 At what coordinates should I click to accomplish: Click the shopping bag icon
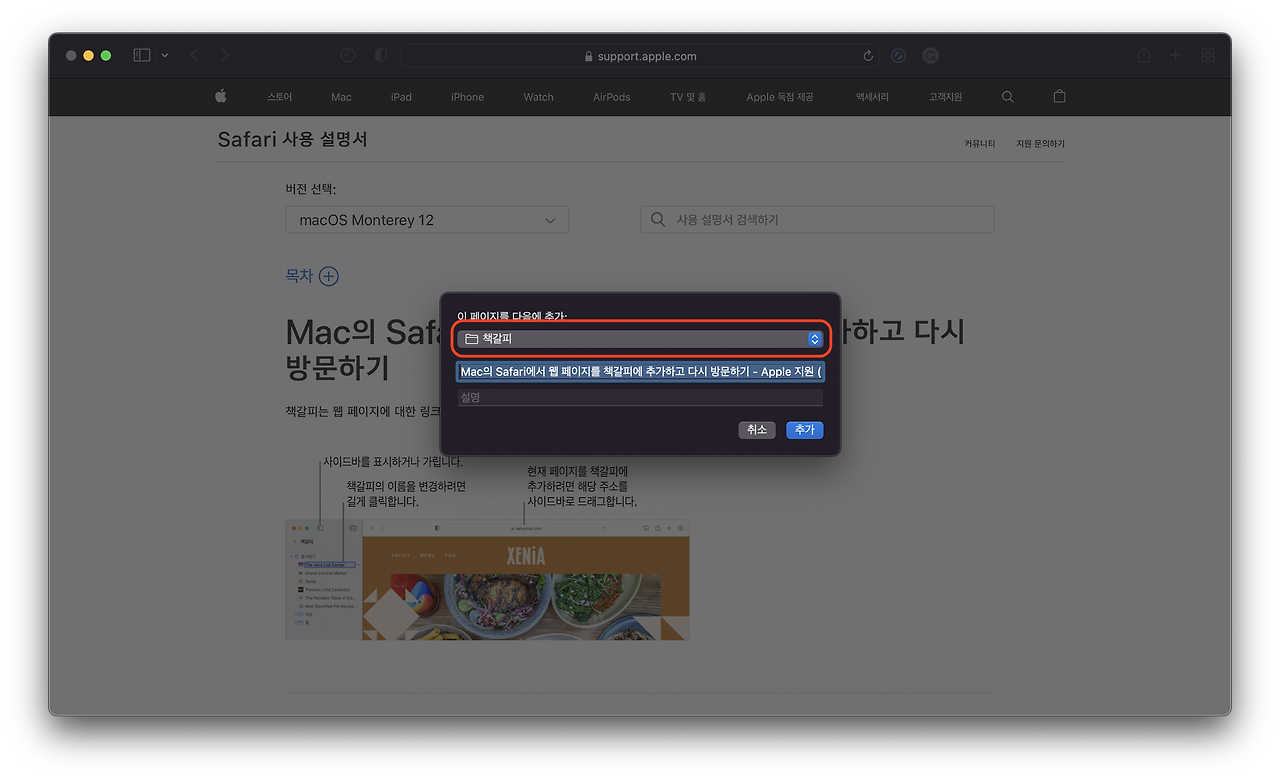pos(1059,96)
